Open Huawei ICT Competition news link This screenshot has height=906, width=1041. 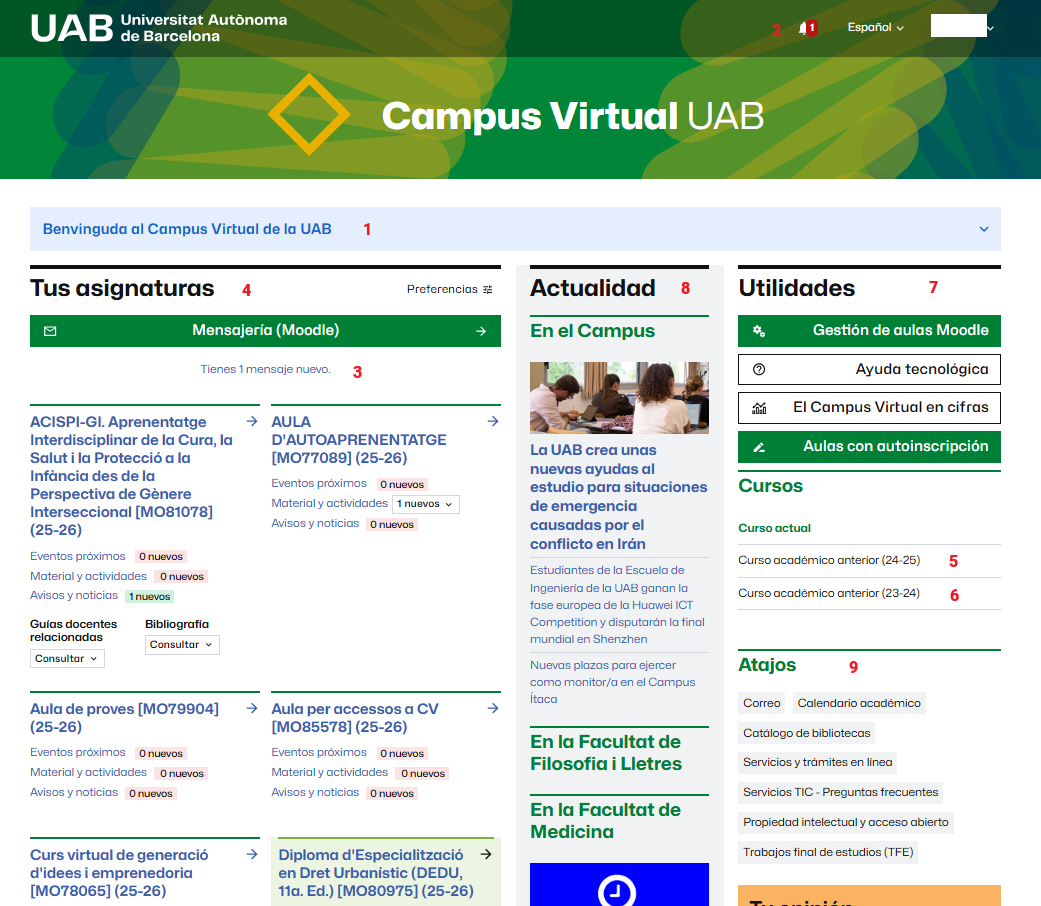point(617,605)
